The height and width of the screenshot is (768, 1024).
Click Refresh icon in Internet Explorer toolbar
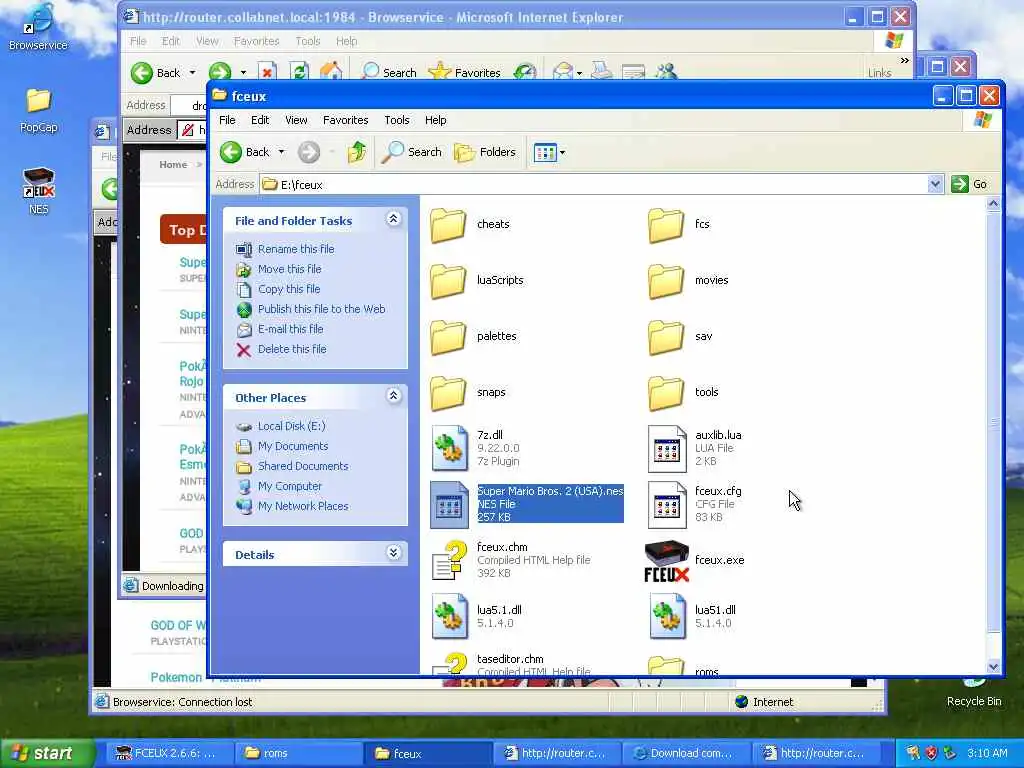[x=299, y=72]
